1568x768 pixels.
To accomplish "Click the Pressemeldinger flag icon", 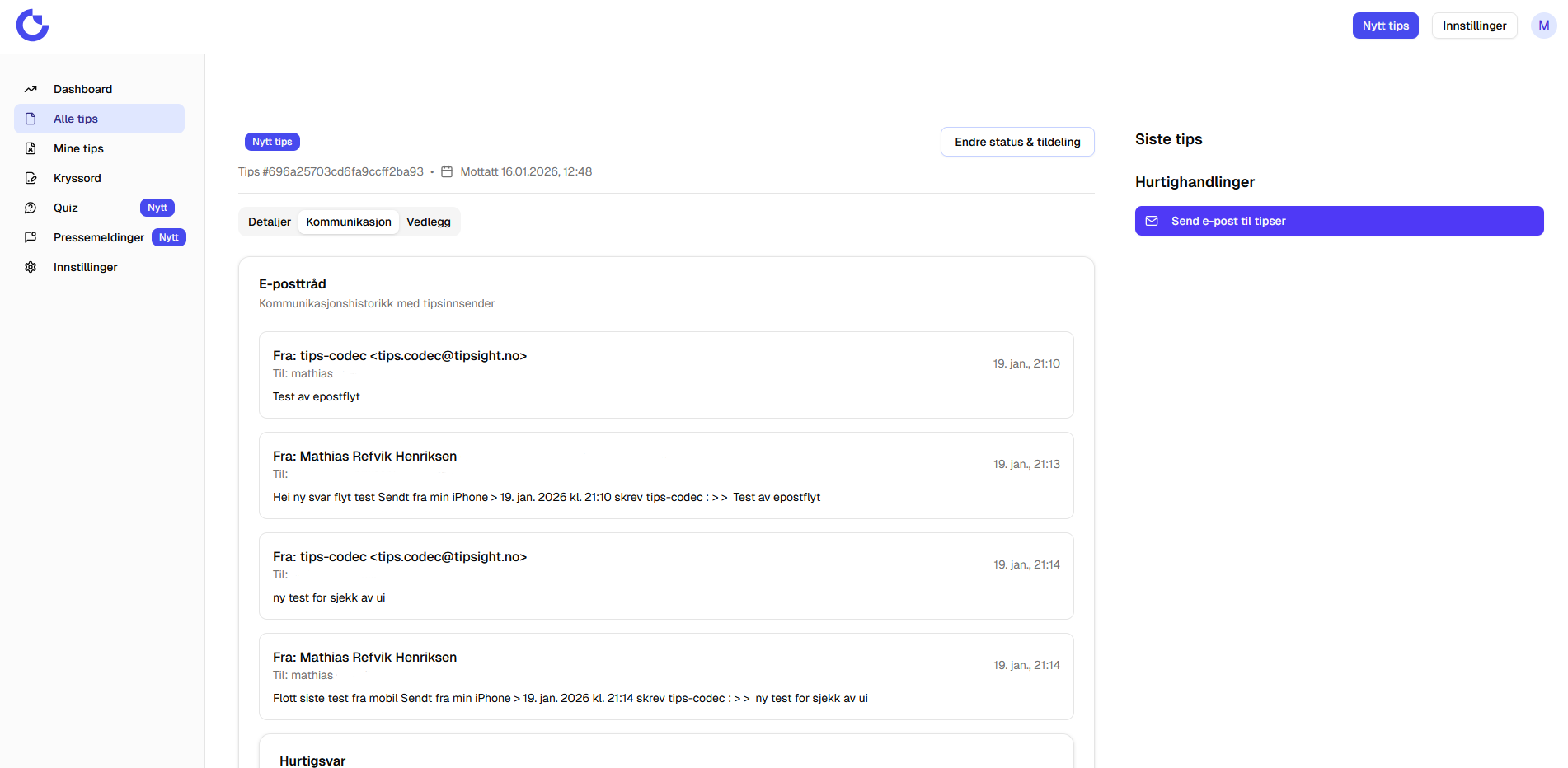I will click(31, 237).
